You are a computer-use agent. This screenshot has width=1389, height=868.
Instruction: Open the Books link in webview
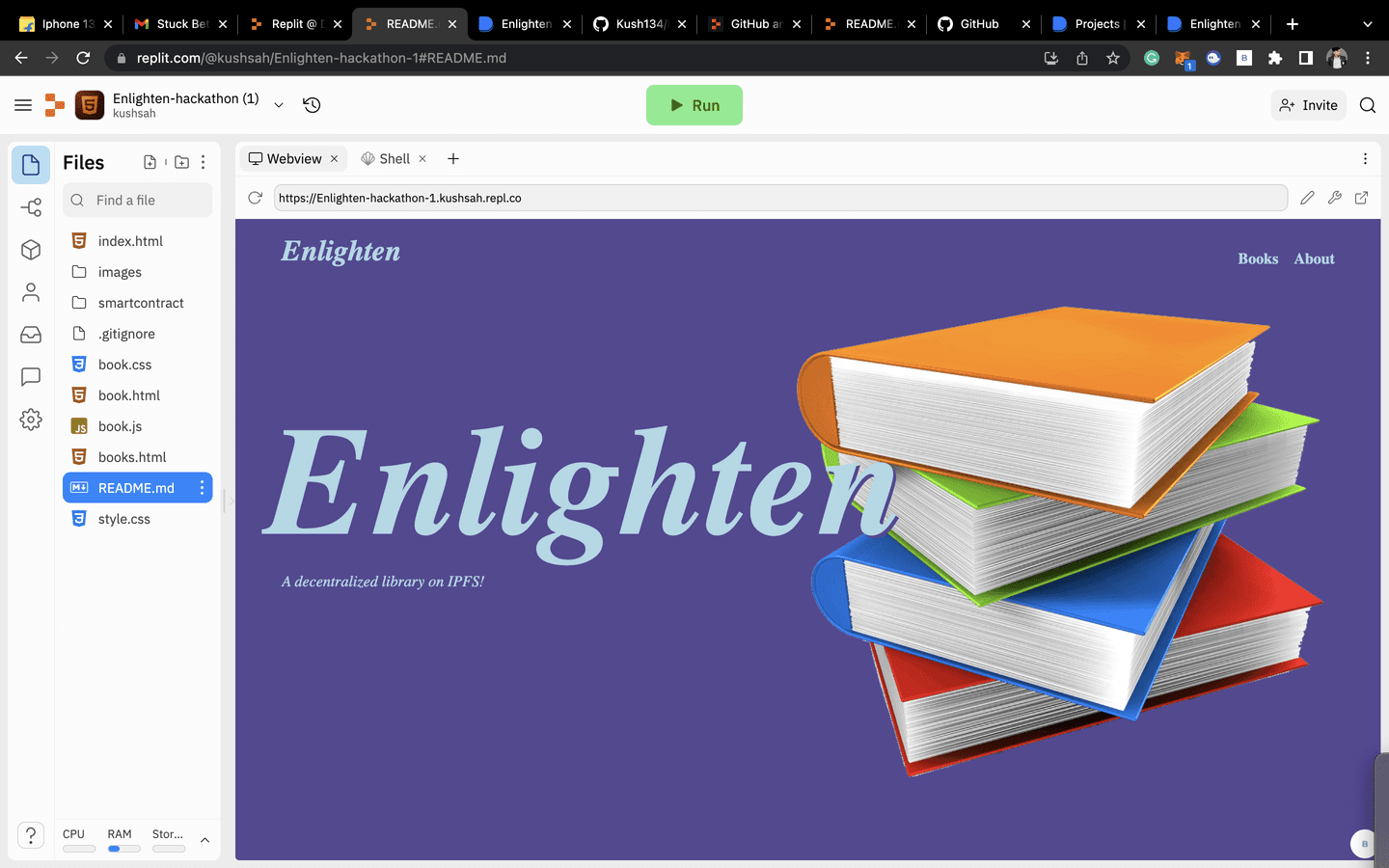(1258, 258)
